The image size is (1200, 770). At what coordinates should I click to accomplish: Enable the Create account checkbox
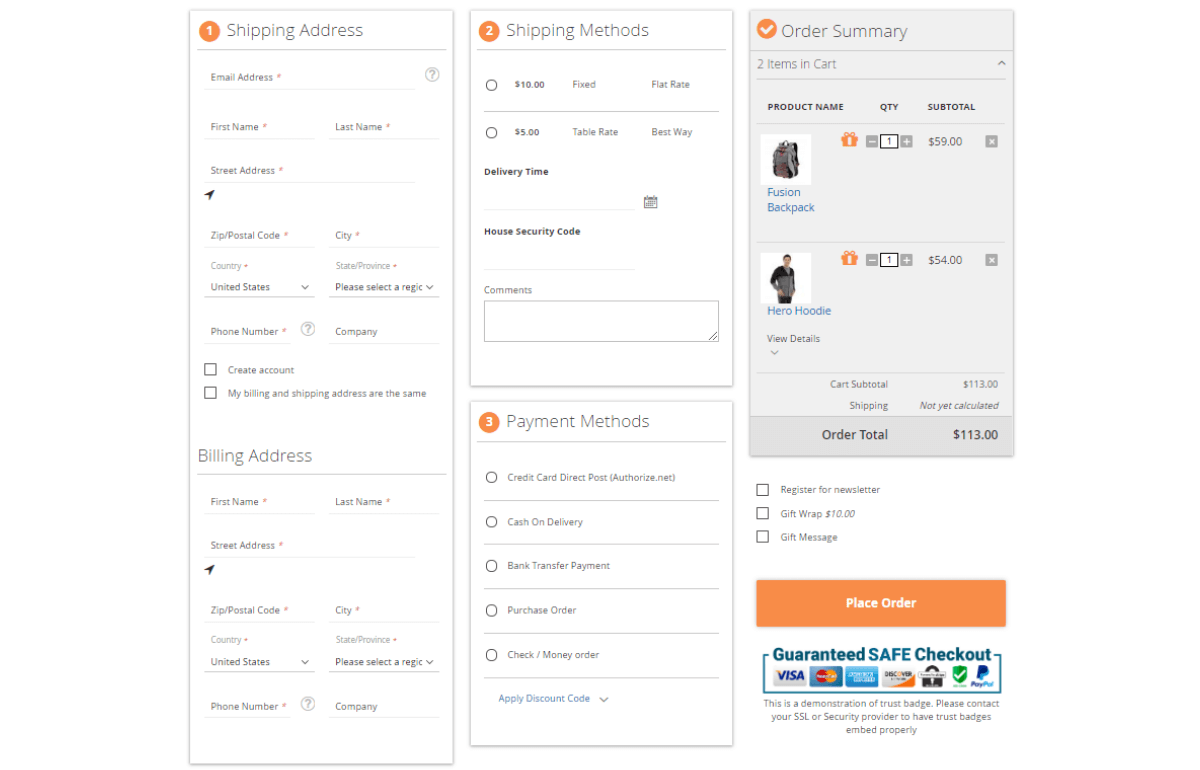click(x=210, y=369)
